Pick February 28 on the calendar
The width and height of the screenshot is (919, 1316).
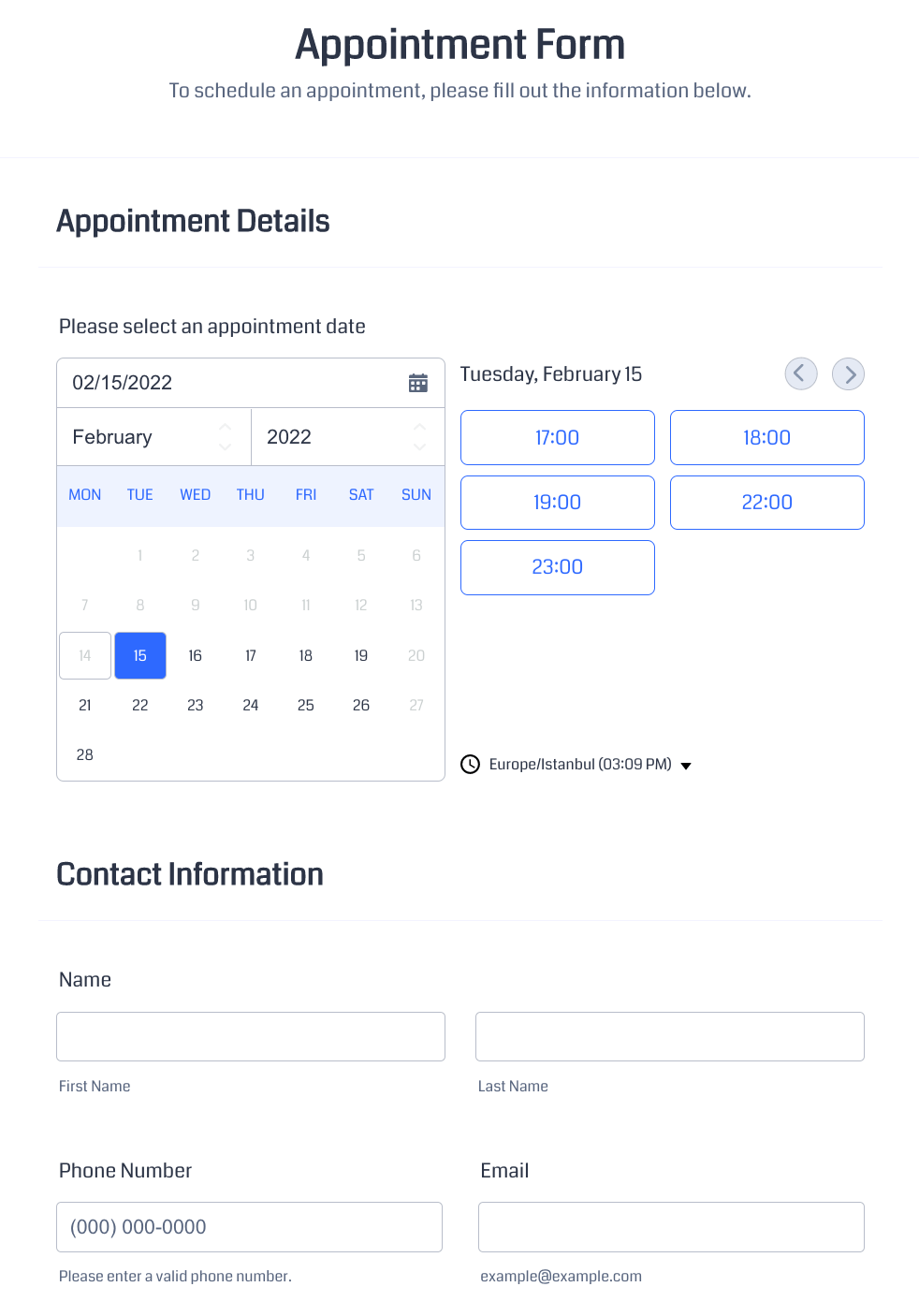(x=85, y=754)
